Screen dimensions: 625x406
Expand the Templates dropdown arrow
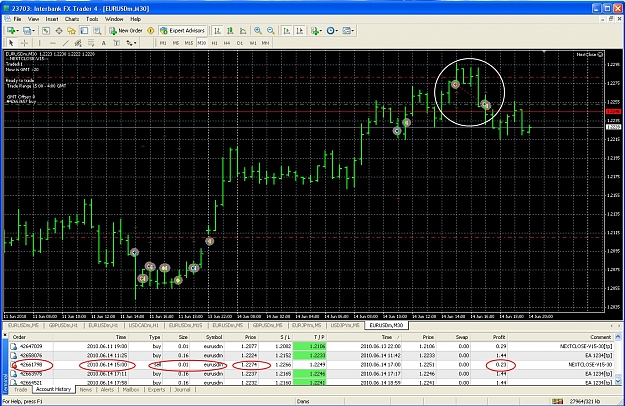(353, 31)
